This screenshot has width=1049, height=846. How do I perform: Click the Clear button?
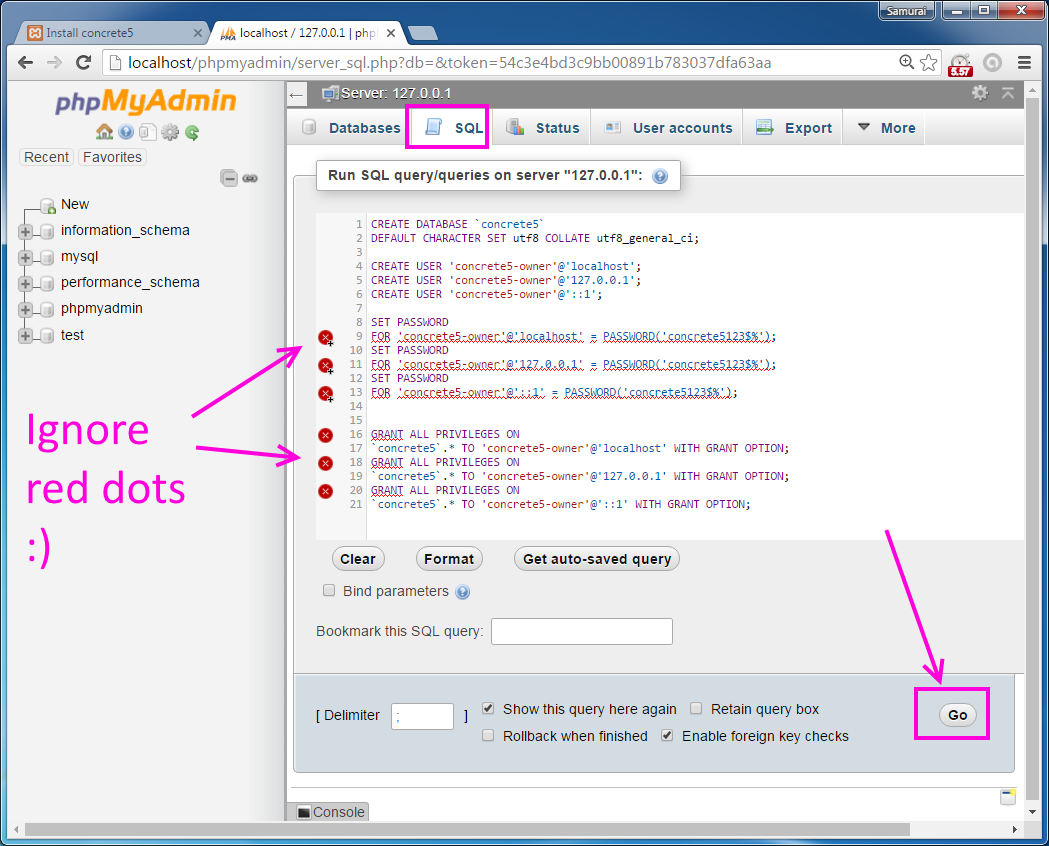[358, 559]
